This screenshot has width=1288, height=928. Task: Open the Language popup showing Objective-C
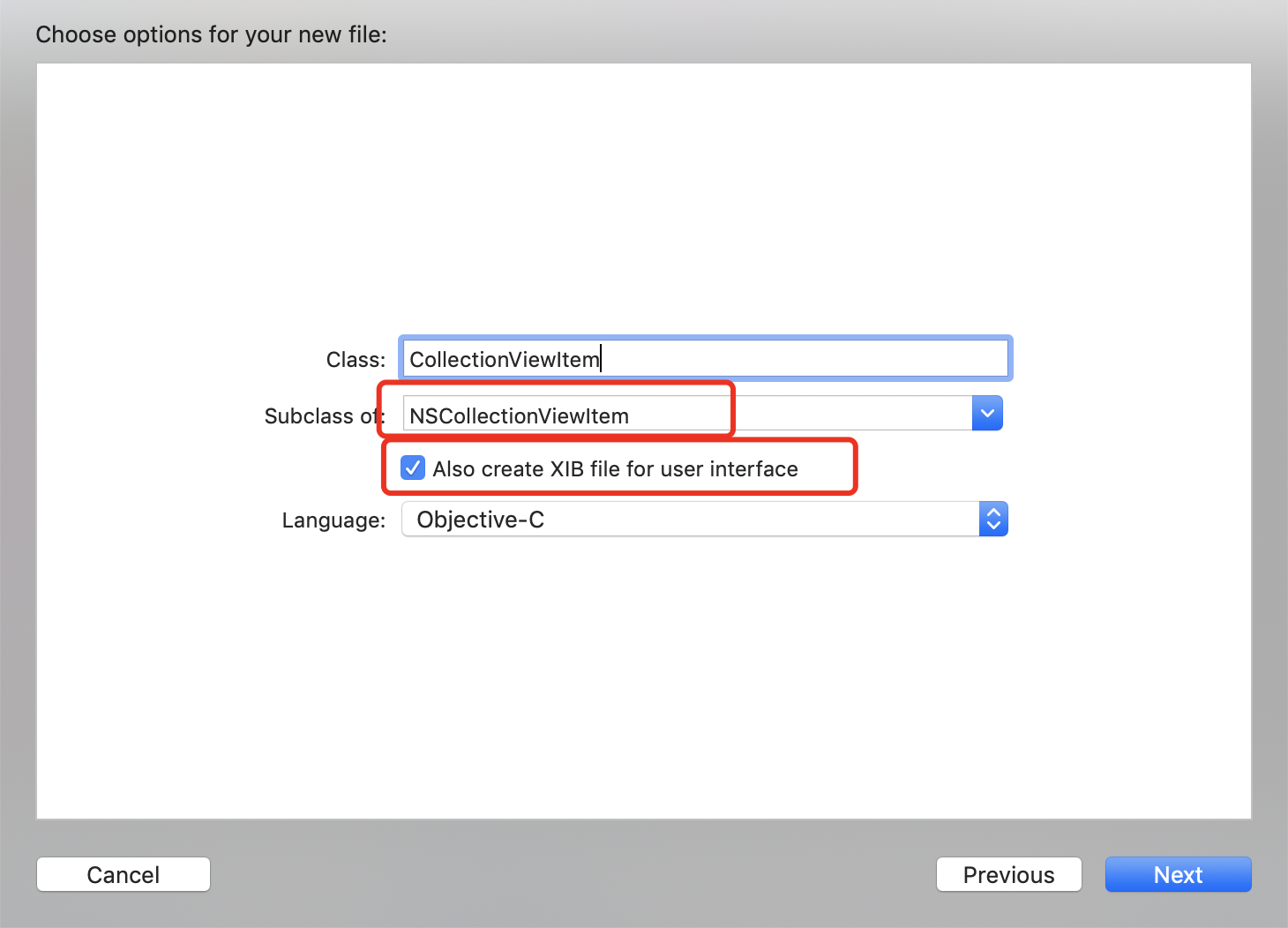point(688,520)
